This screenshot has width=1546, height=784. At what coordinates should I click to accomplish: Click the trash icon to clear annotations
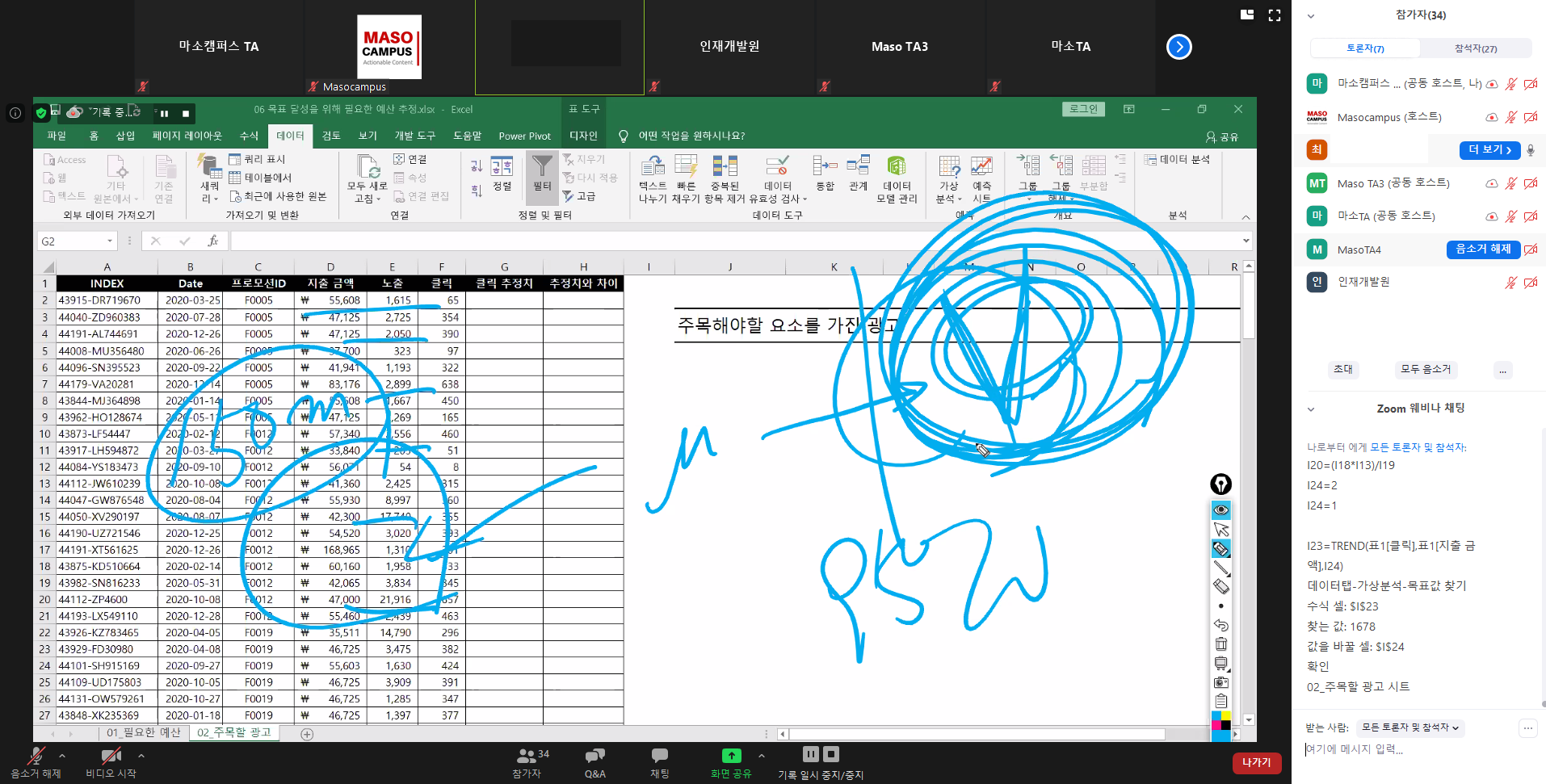1221,644
